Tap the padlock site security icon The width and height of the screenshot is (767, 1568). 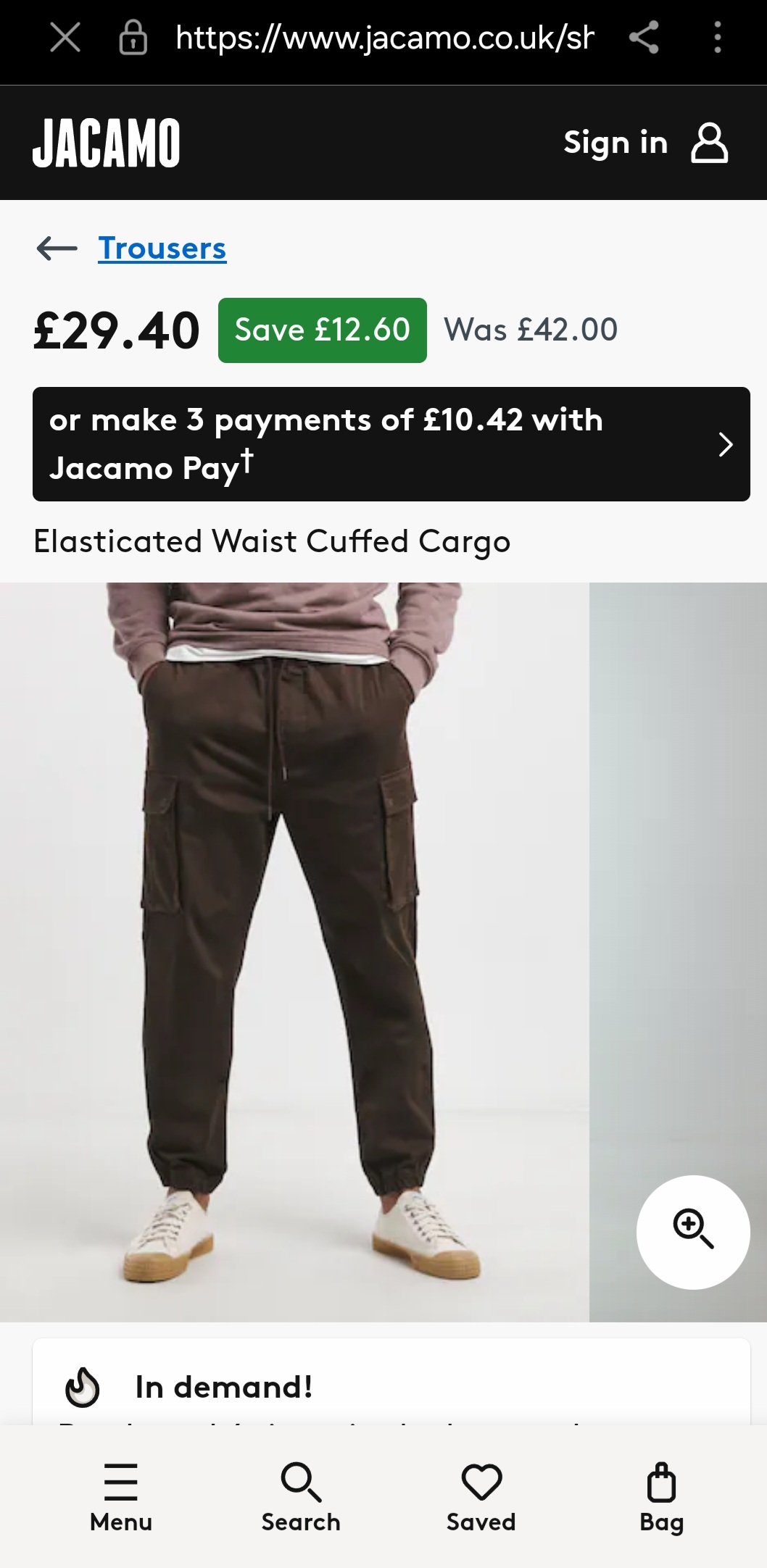(x=133, y=38)
